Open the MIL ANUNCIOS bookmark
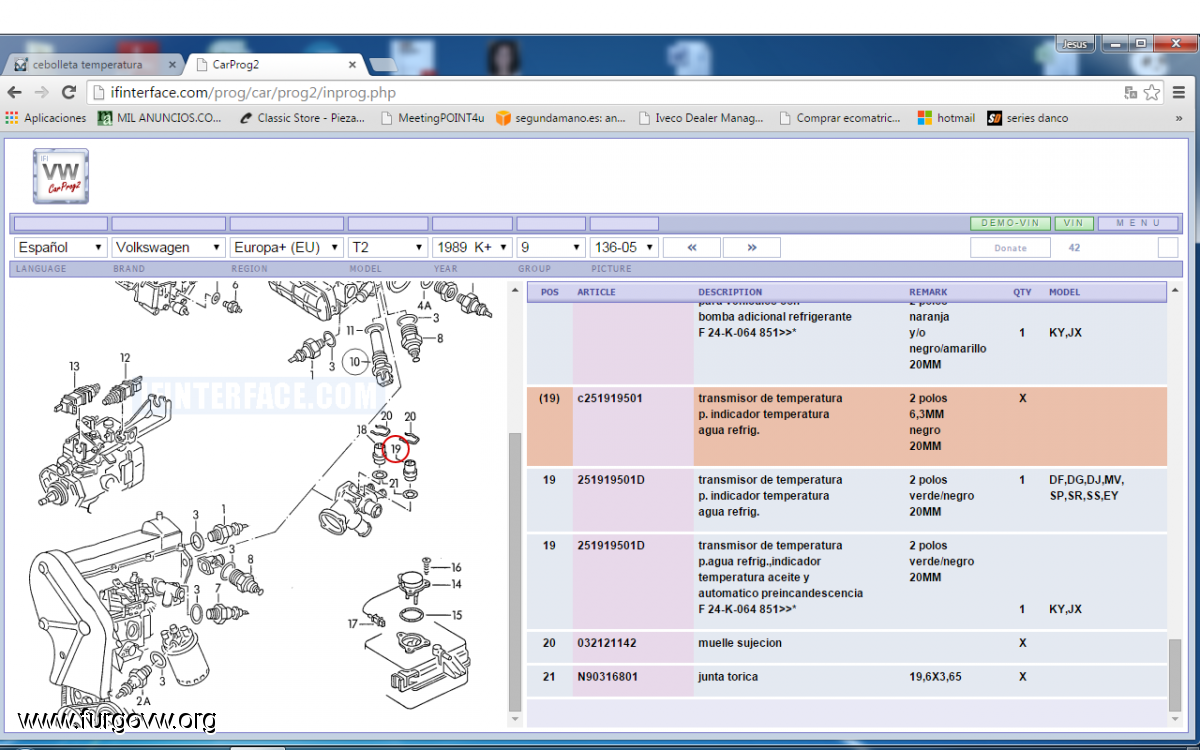Image resolution: width=1200 pixels, height=750 pixels. [160, 118]
